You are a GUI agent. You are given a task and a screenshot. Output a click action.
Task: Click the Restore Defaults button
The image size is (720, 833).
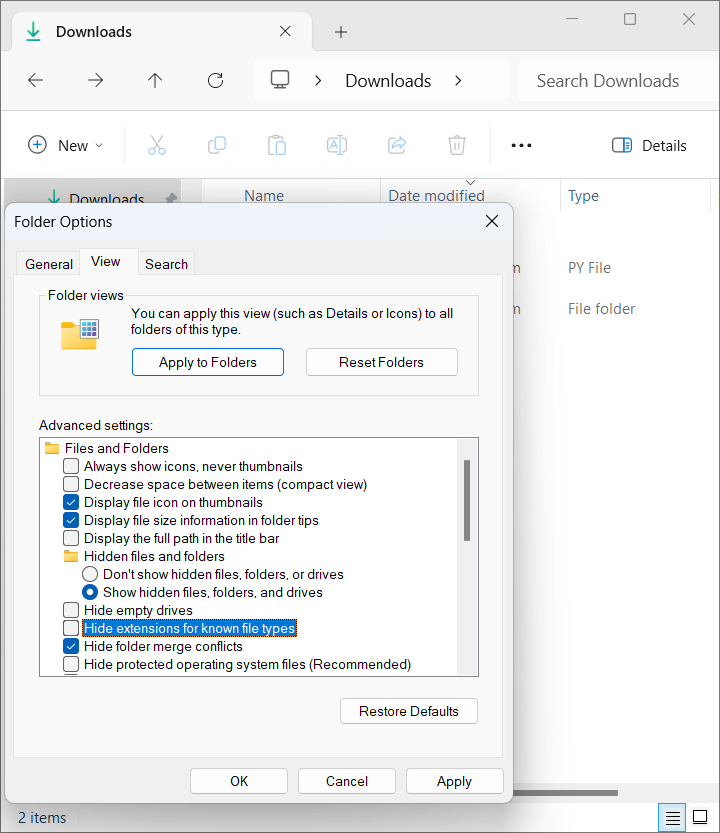[x=409, y=711]
